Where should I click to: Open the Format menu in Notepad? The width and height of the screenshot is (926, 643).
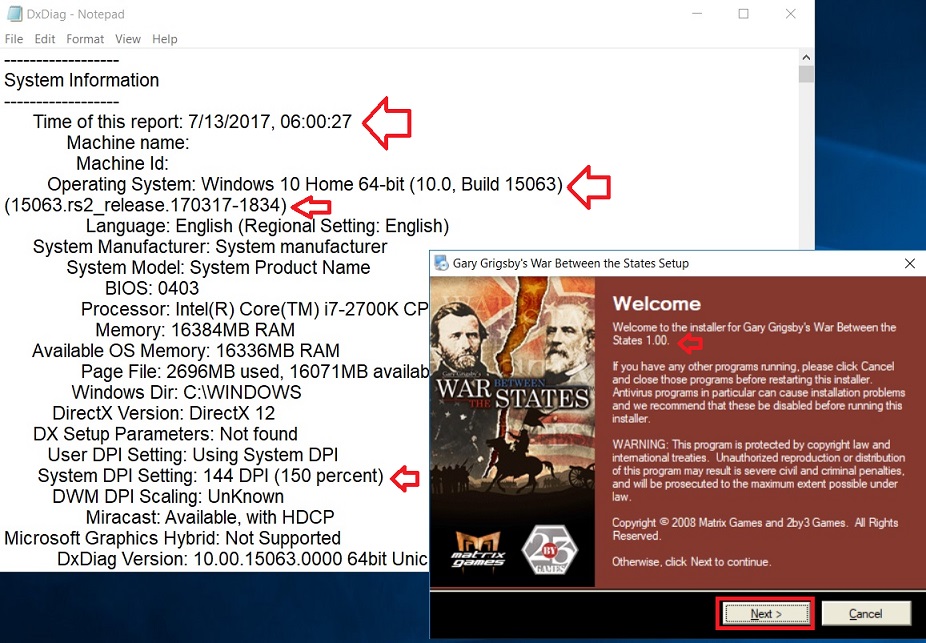tap(85, 39)
